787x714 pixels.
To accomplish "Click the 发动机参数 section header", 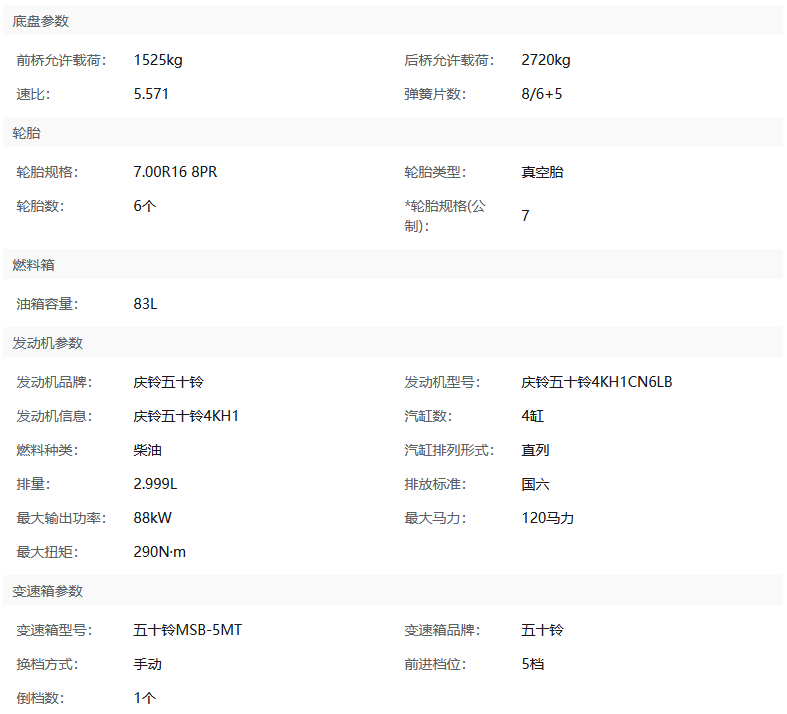I will [48, 343].
